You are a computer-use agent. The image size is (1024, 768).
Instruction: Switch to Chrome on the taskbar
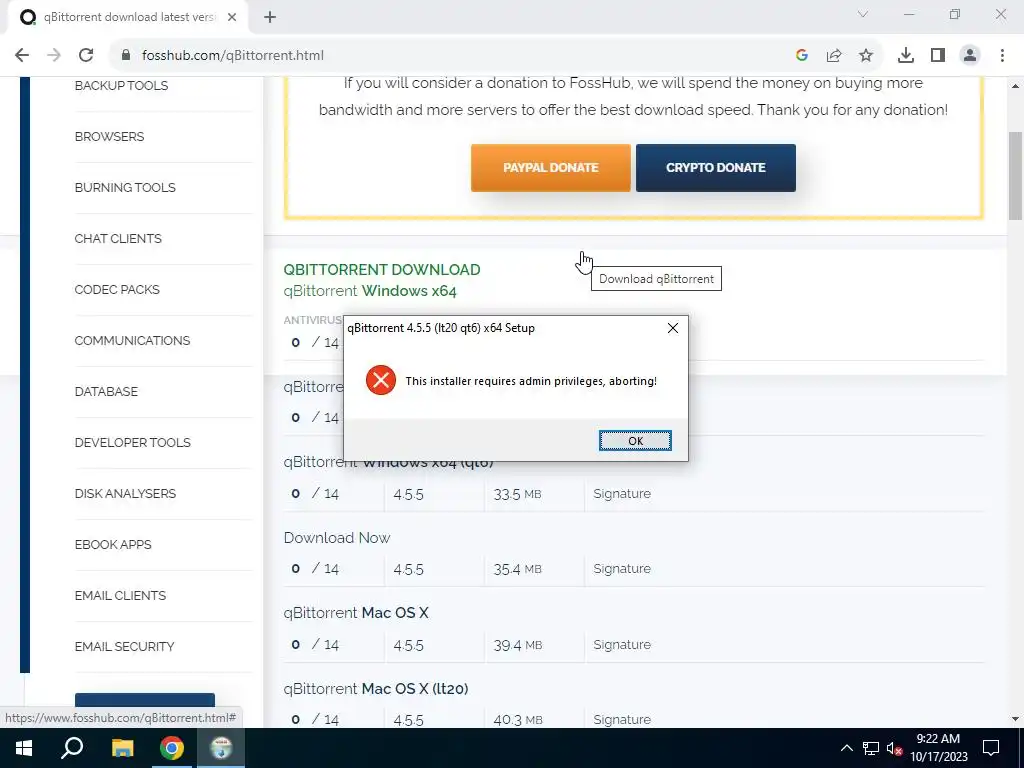(x=172, y=748)
